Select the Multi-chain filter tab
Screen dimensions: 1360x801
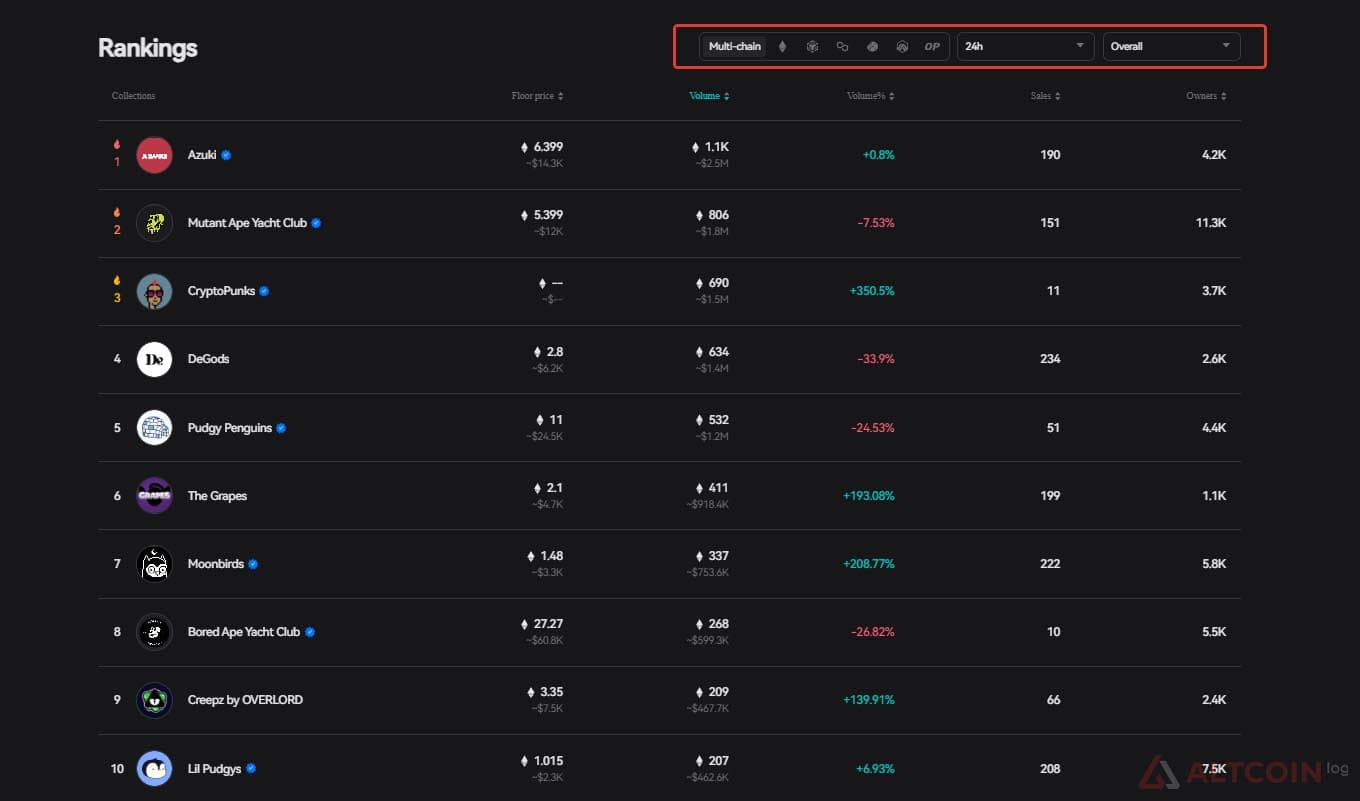pyautogui.click(x=735, y=46)
